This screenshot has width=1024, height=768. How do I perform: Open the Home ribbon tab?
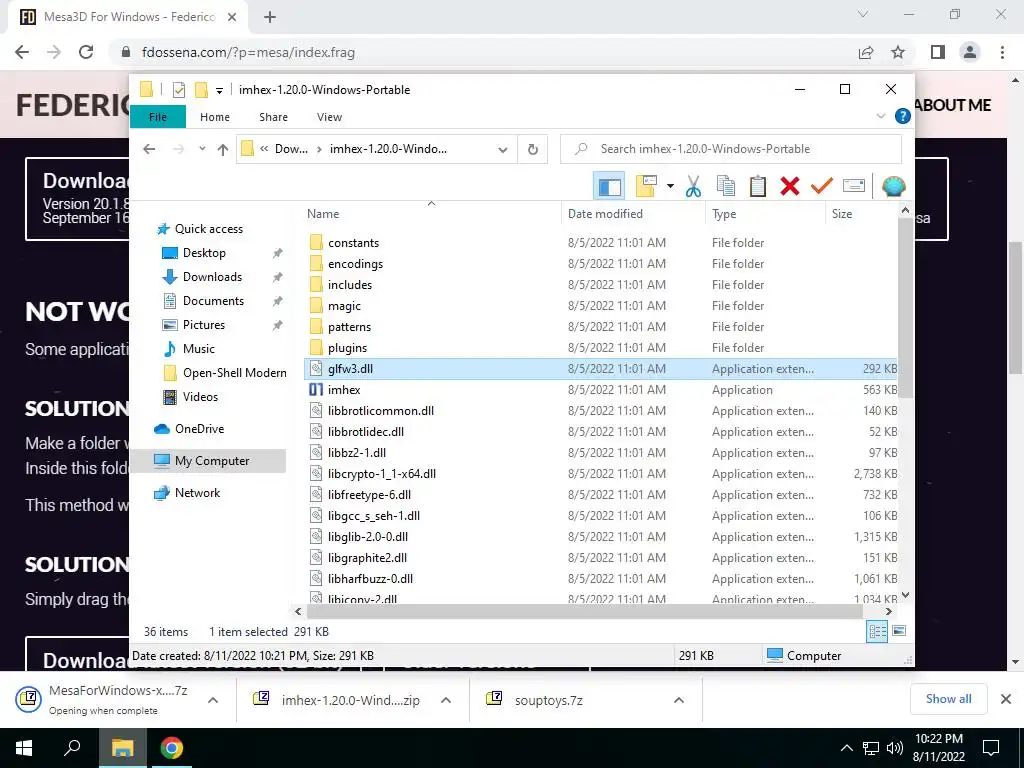click(x=215, y=117)
